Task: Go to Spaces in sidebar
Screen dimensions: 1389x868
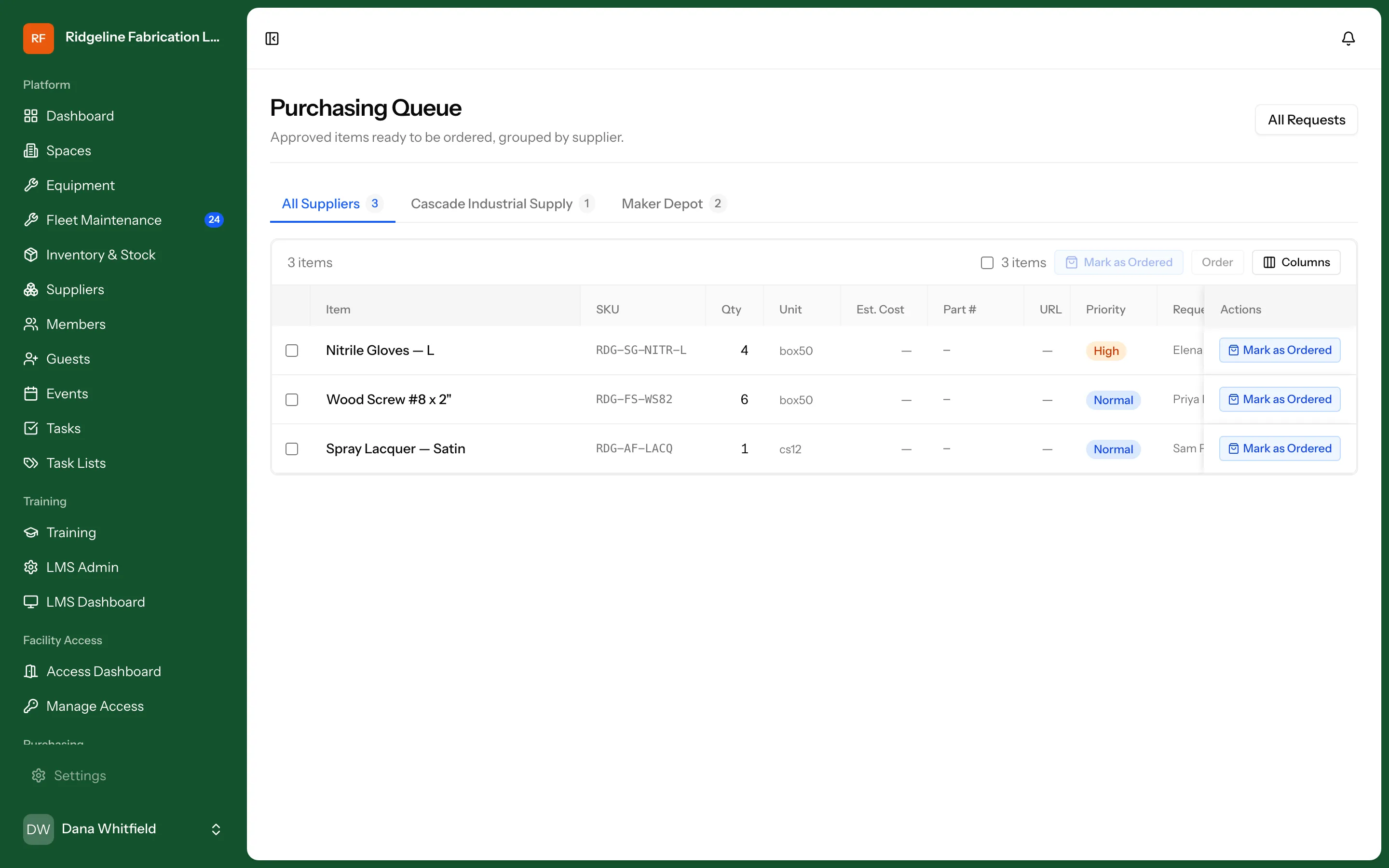Action: [x=123, y=150]
